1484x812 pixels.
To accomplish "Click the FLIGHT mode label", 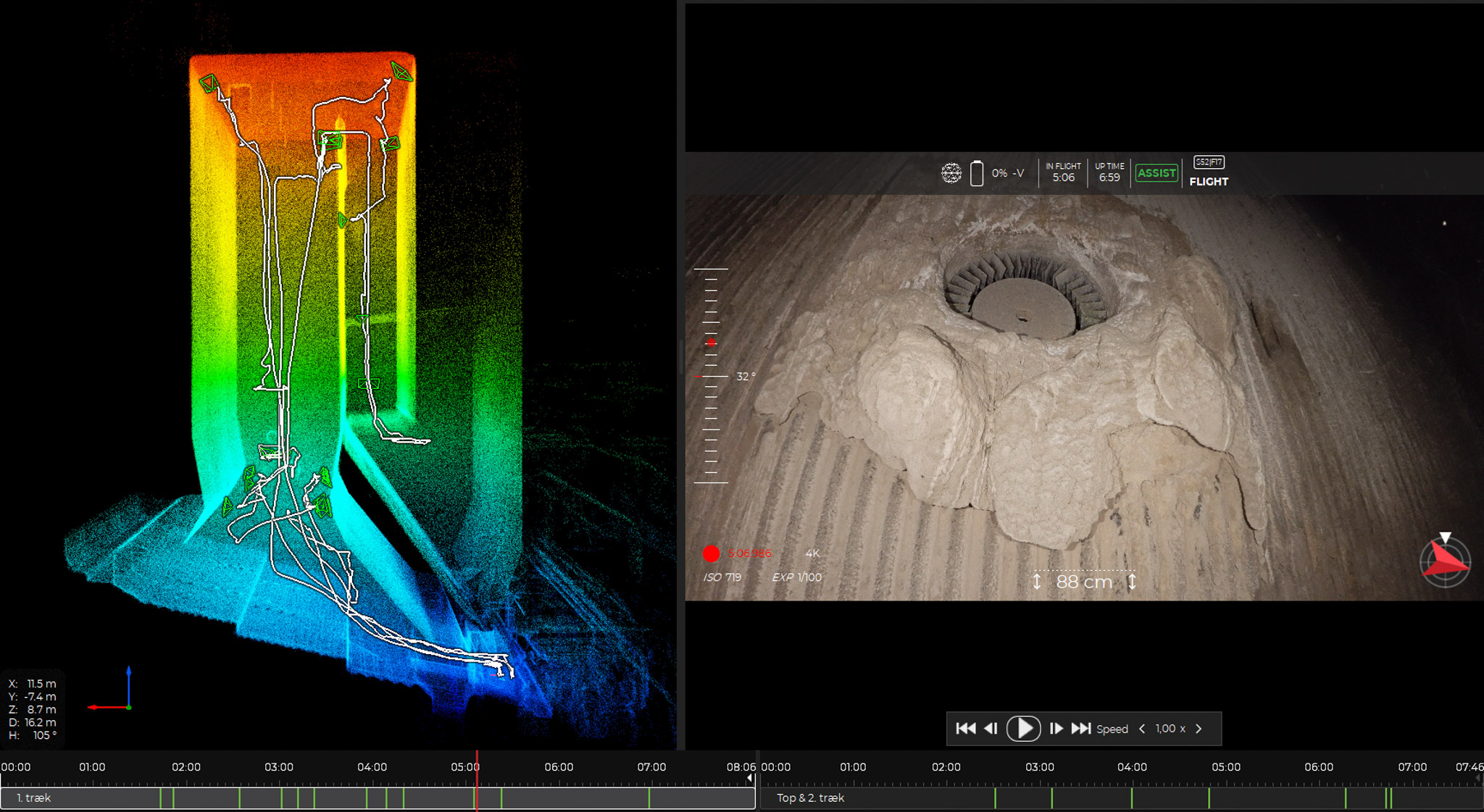I will point(1209,182).
